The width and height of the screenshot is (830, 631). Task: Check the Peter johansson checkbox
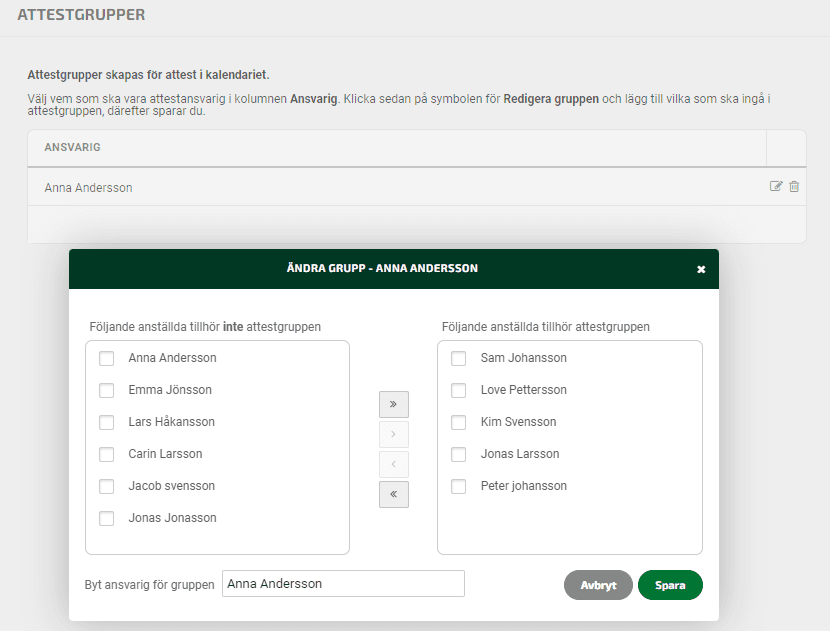(458, 486)
